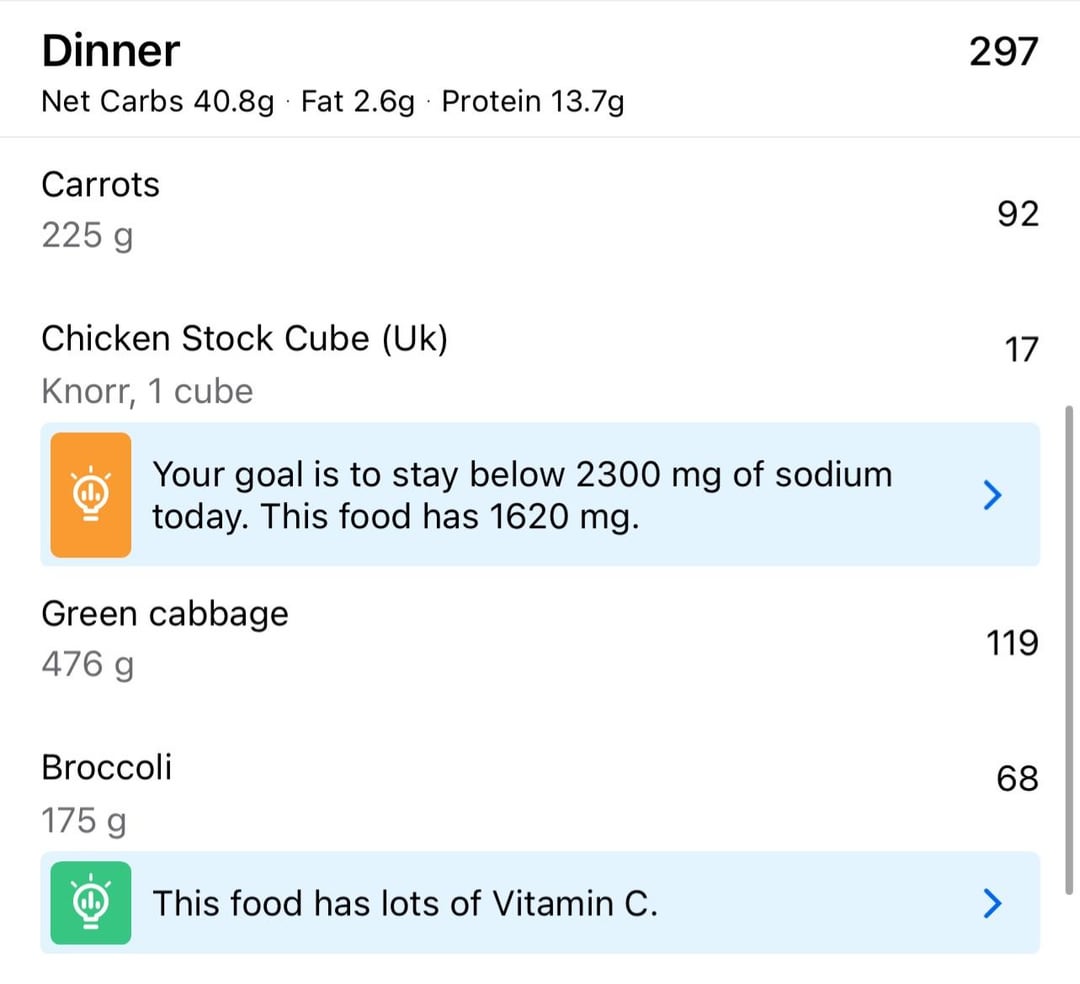Tap the green Vitamin C lightbulb icon
The image size is (1080, 984).
[x=91, y=902]
